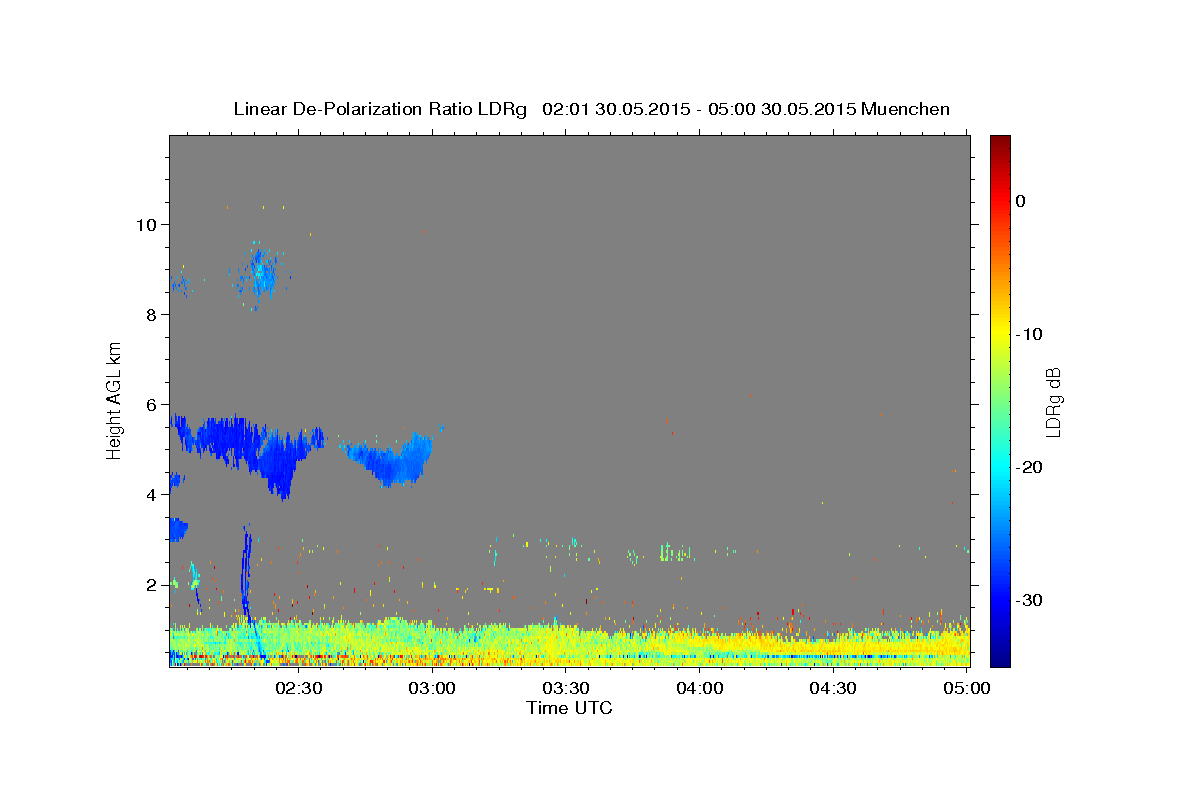The height and width of the screenshot is (800, 1200).
Task: Click the 05:00 time tick label
Action: click(x=967, y=689)
